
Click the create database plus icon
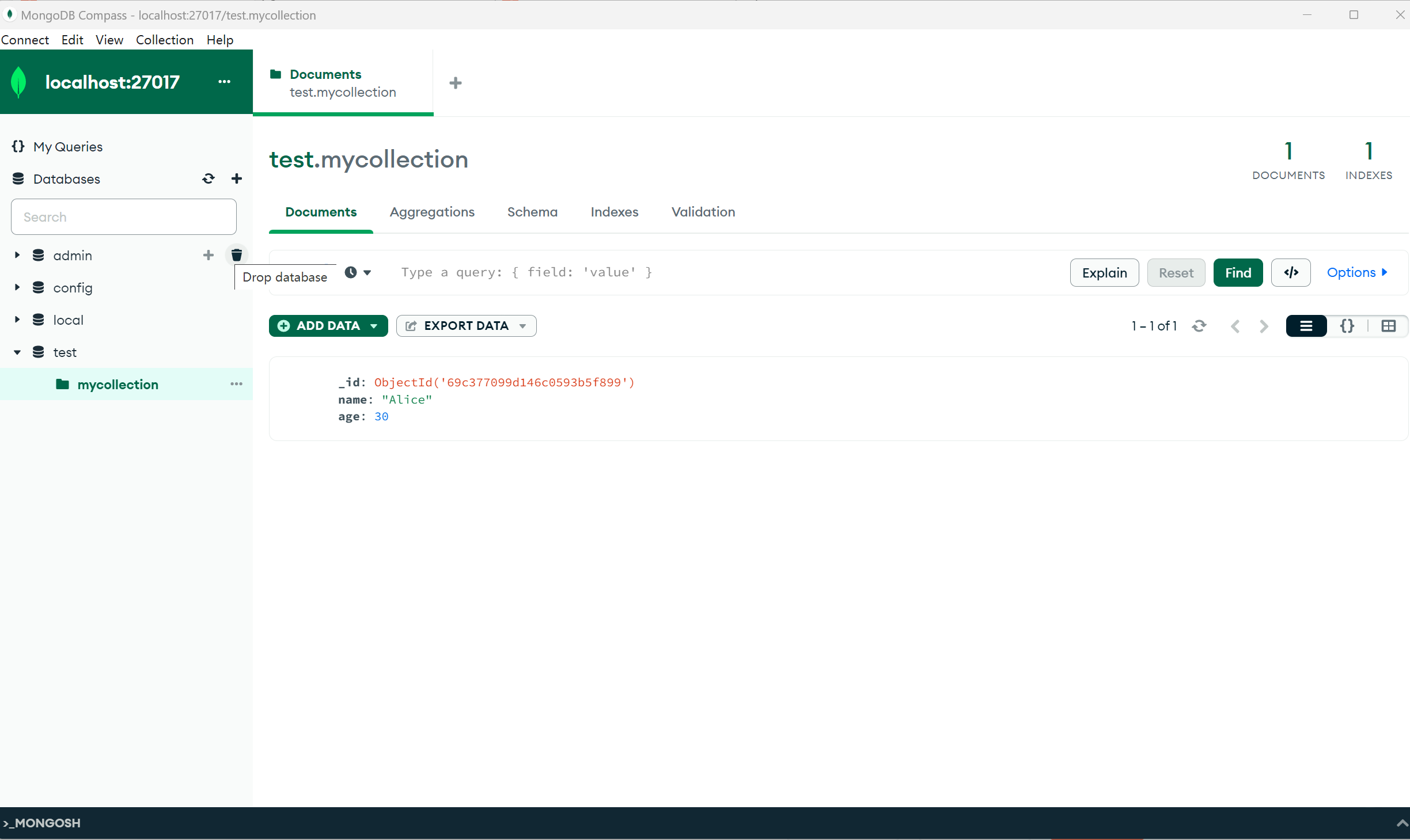(x=237, y=179)
